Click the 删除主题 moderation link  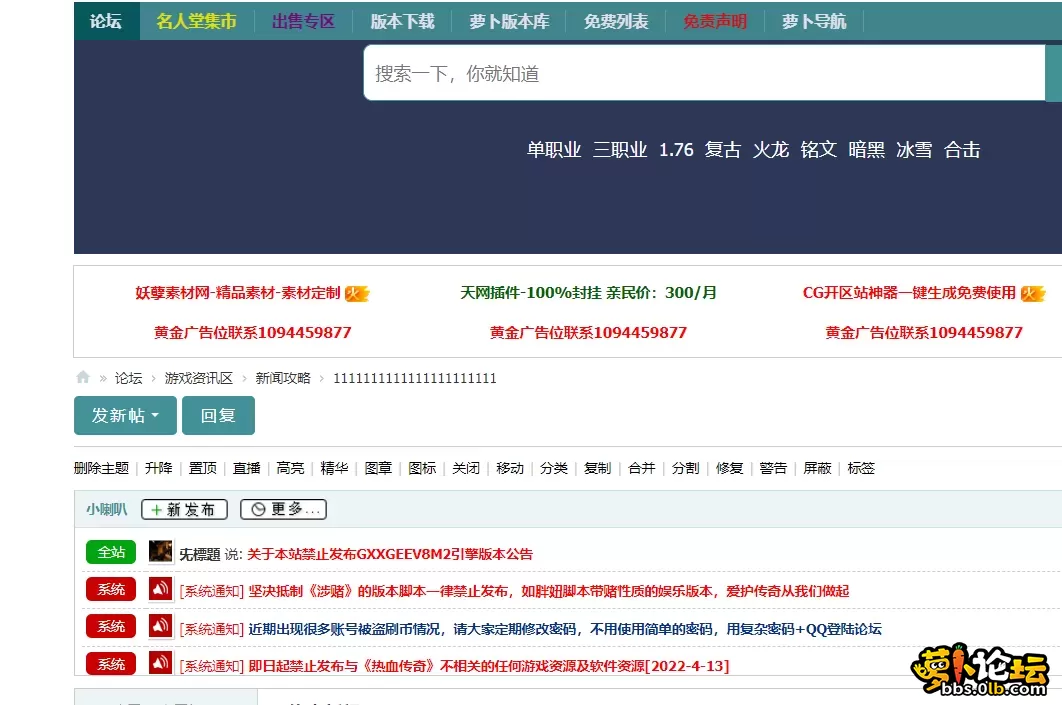(99, 468)
